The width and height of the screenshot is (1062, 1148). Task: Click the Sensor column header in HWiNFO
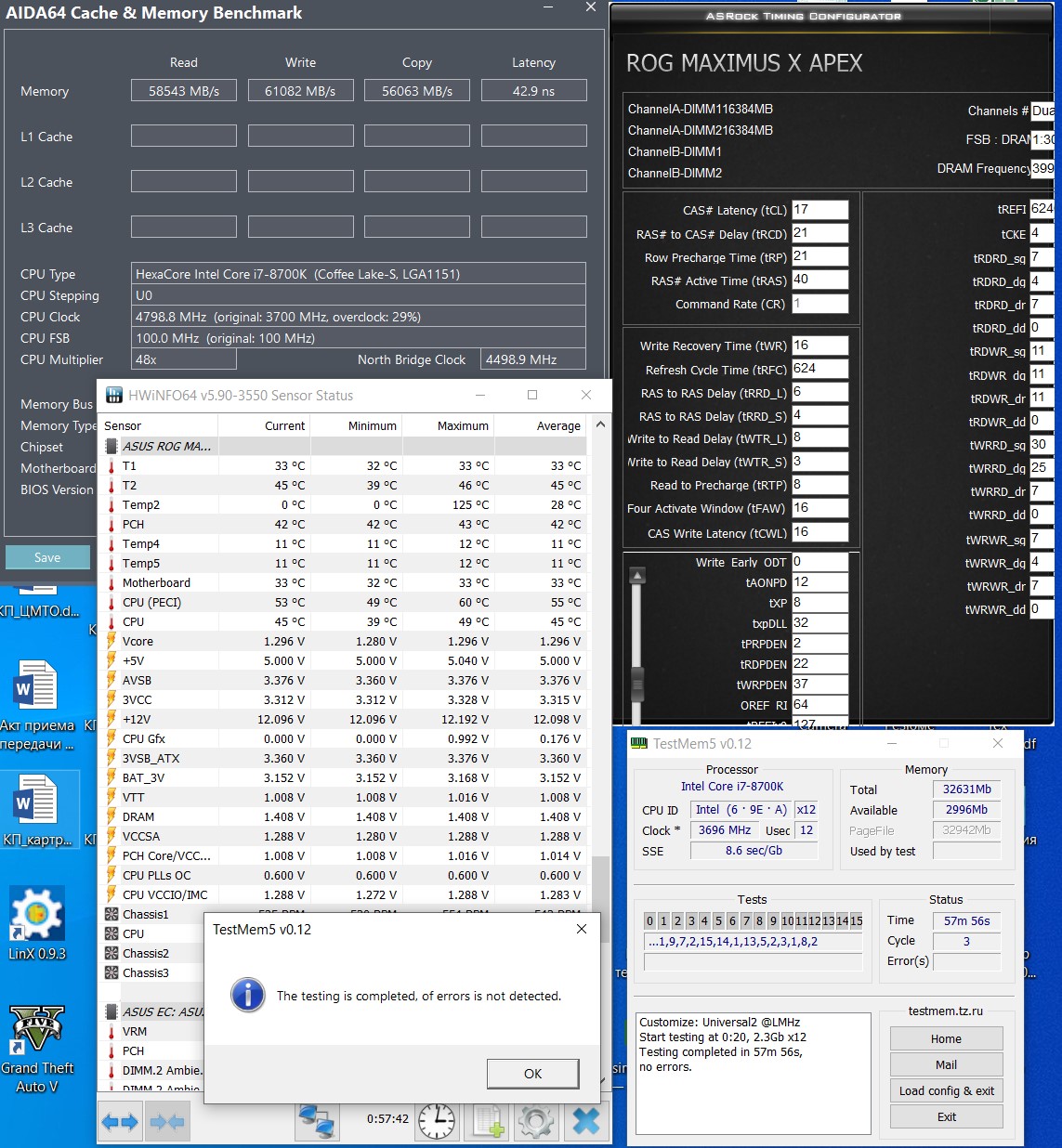(x=158, y=425)
